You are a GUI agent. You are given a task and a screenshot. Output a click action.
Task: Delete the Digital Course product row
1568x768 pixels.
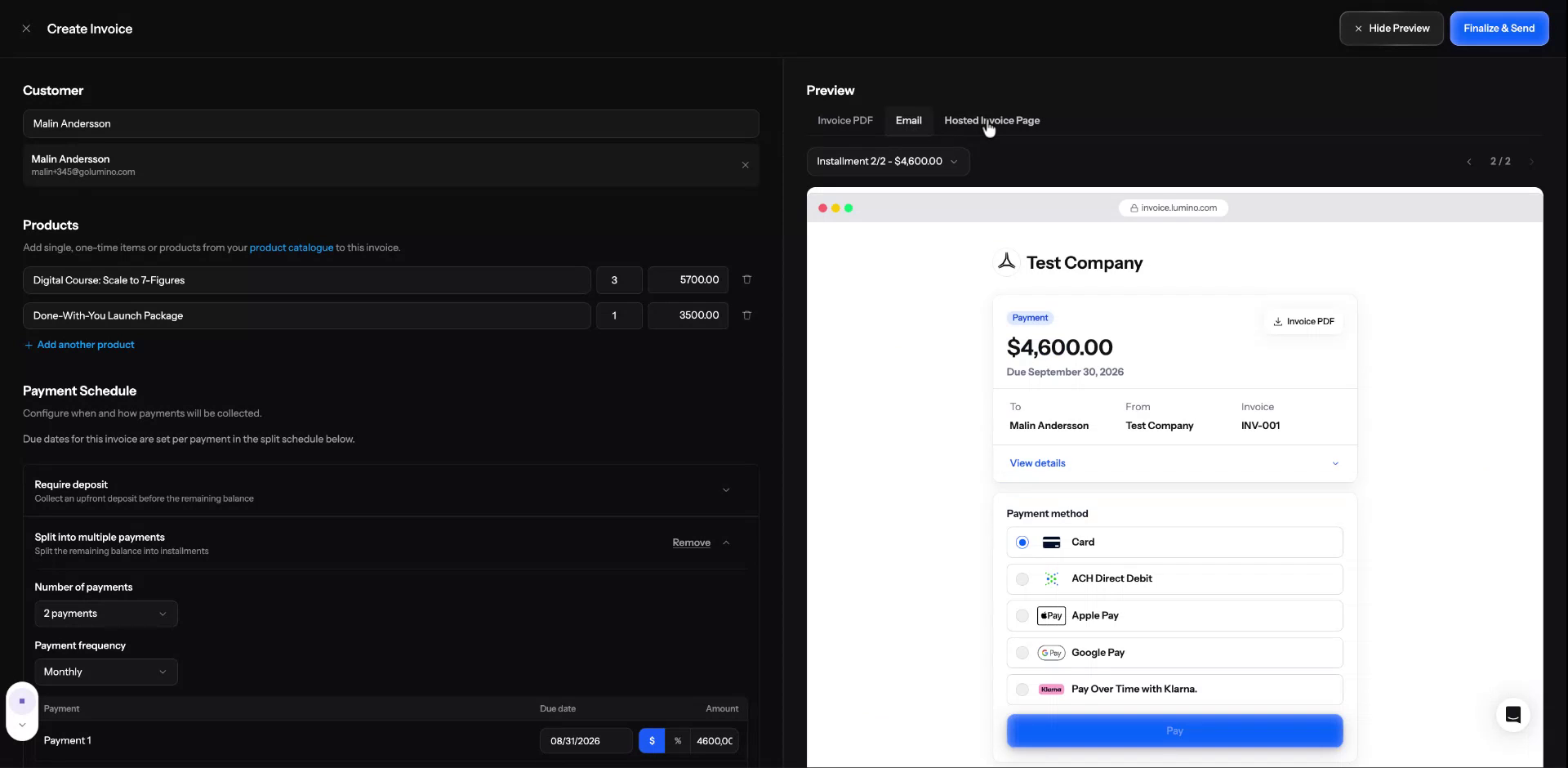click(746, 279)
